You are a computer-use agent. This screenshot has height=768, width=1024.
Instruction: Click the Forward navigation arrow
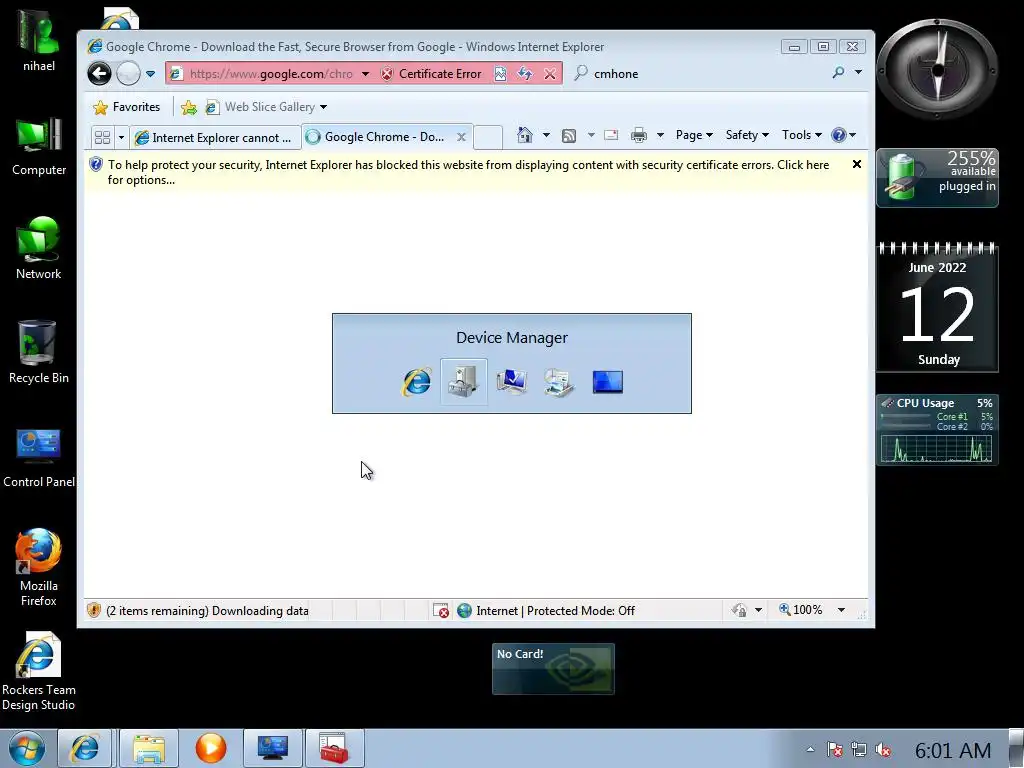(x=128, y=73)
